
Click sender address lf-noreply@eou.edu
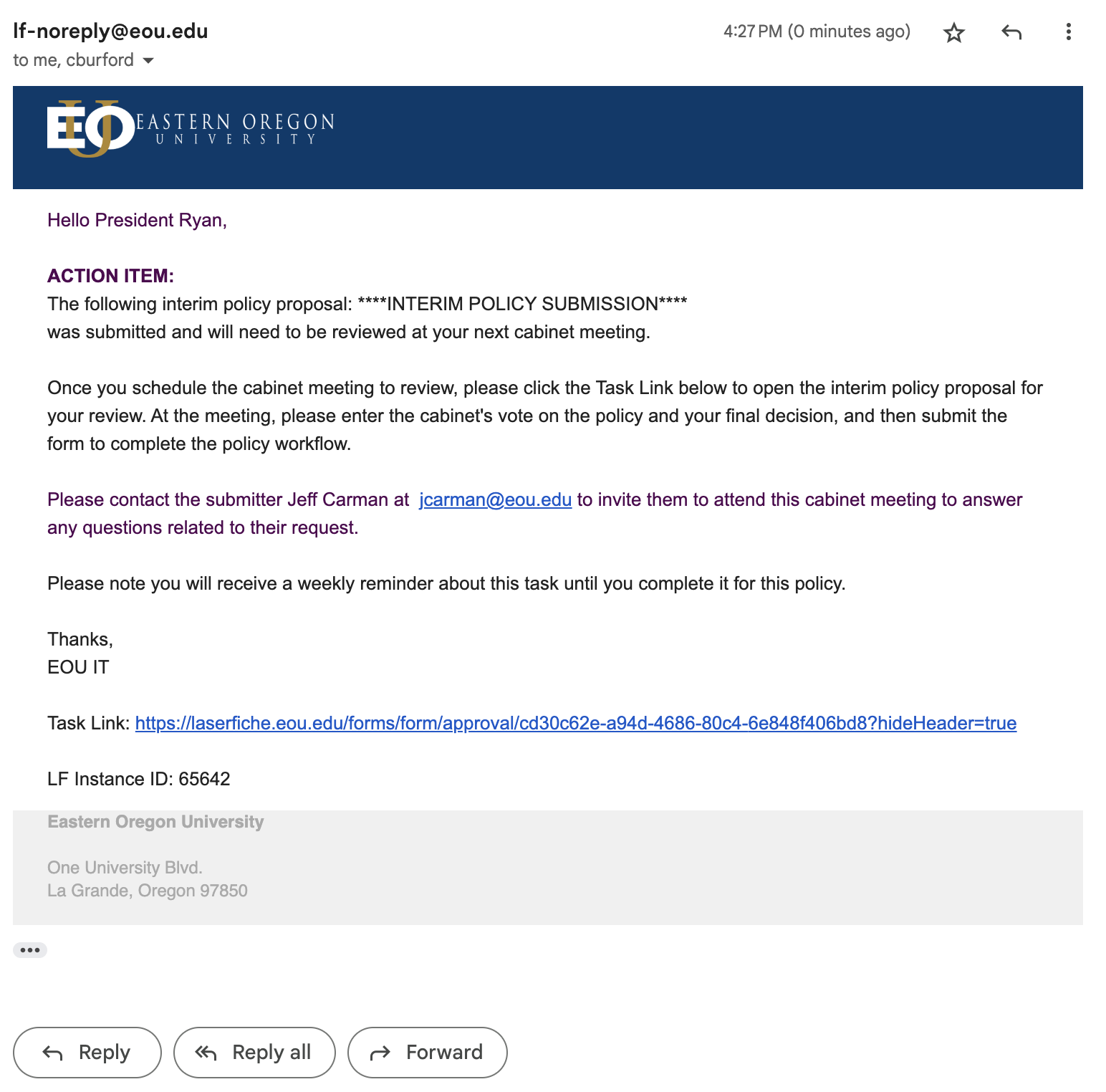click(110, 32)
